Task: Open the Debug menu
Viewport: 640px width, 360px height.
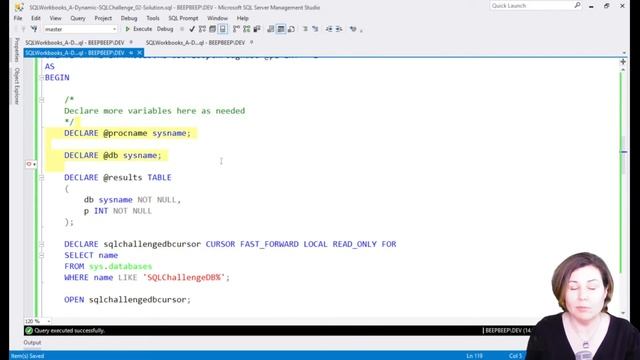Action: (129, 18)
